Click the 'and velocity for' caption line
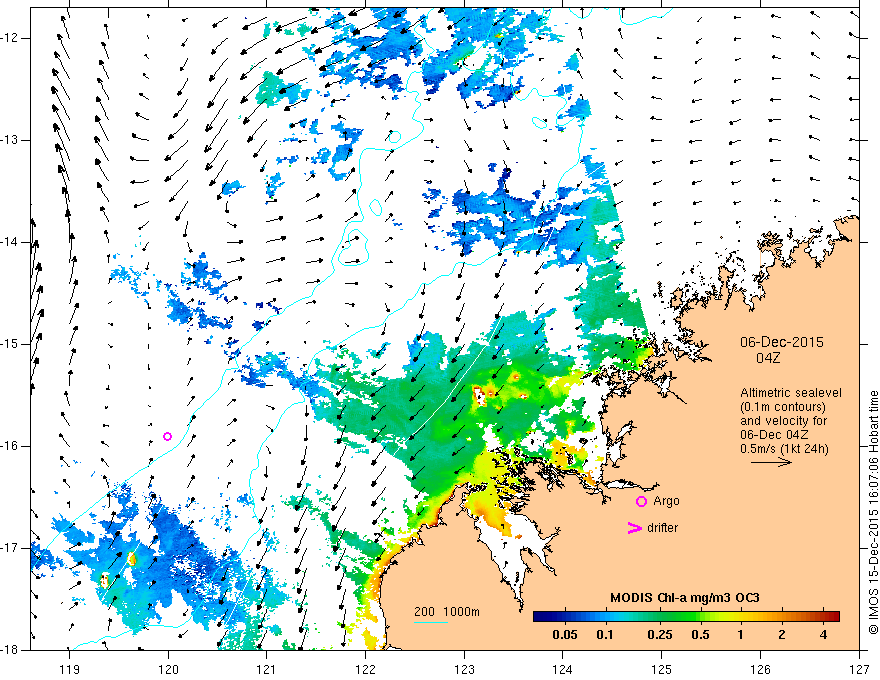Viewport: 880px width, 680px height. (783, 421)
